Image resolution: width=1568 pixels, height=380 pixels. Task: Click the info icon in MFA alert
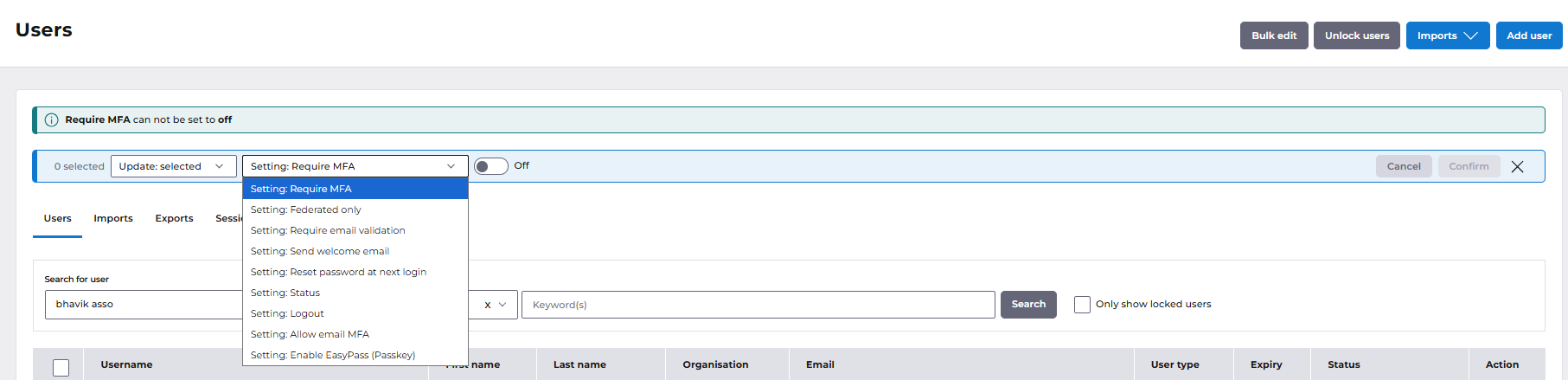pyautogui.click(x=52, y=120)
